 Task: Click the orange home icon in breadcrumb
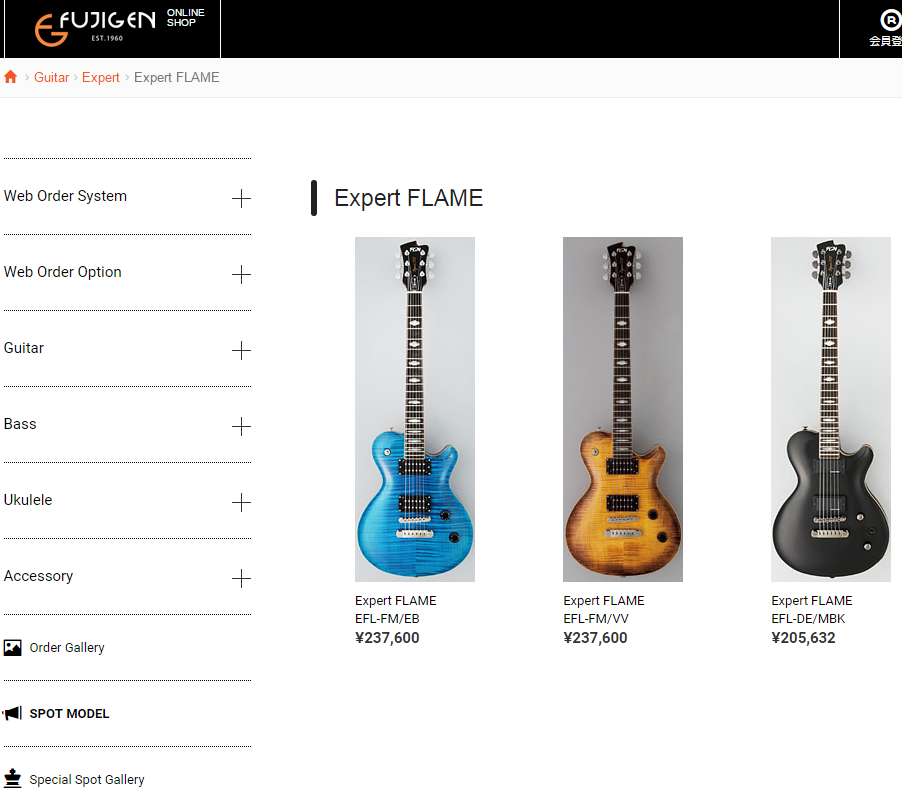click(10, 77)
